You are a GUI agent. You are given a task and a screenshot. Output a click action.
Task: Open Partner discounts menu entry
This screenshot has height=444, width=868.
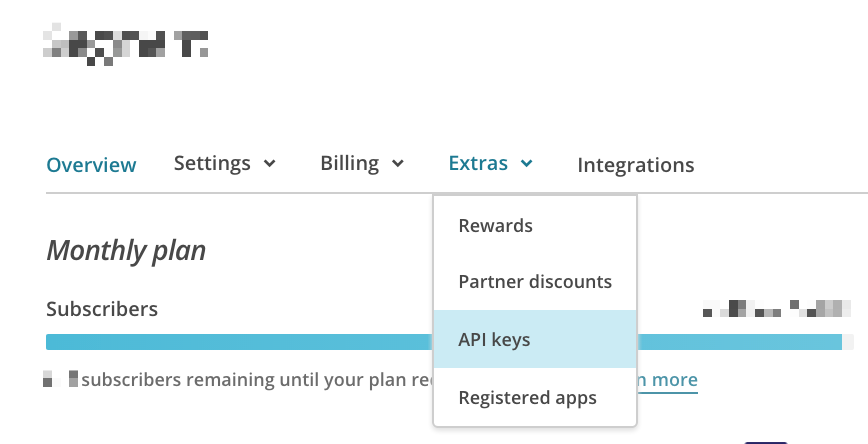(x=534, y=282)
